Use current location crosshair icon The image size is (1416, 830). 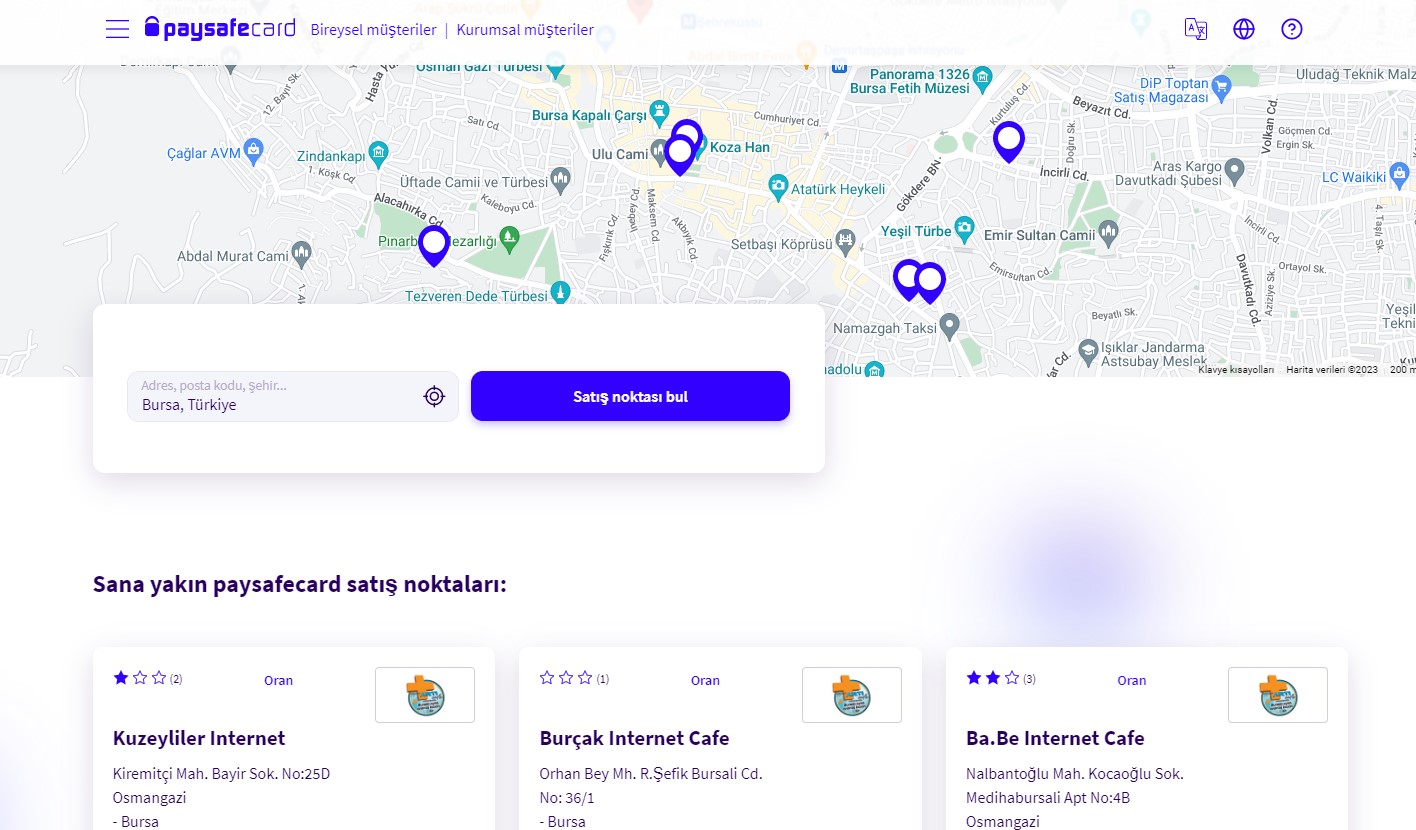point(434,397)
